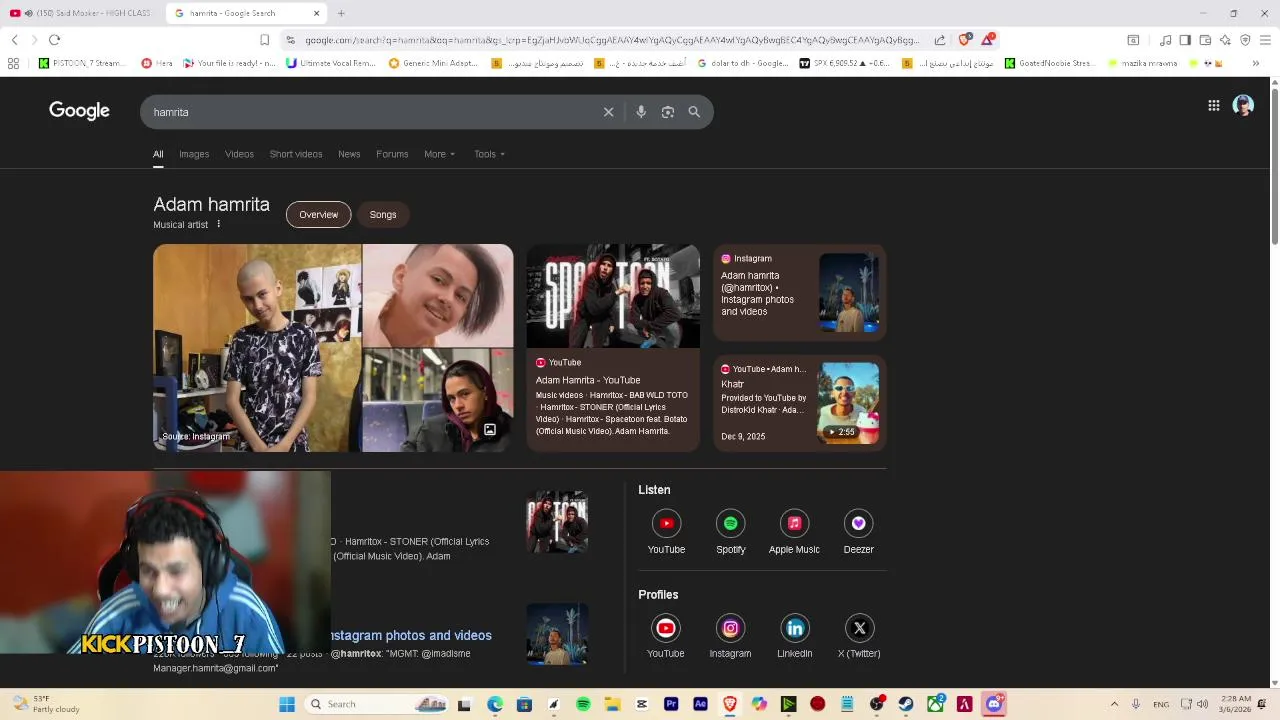Open Spotify from the Windows taskbar
This screenshot has height=720, width=1280.
[x=583, y=704]
